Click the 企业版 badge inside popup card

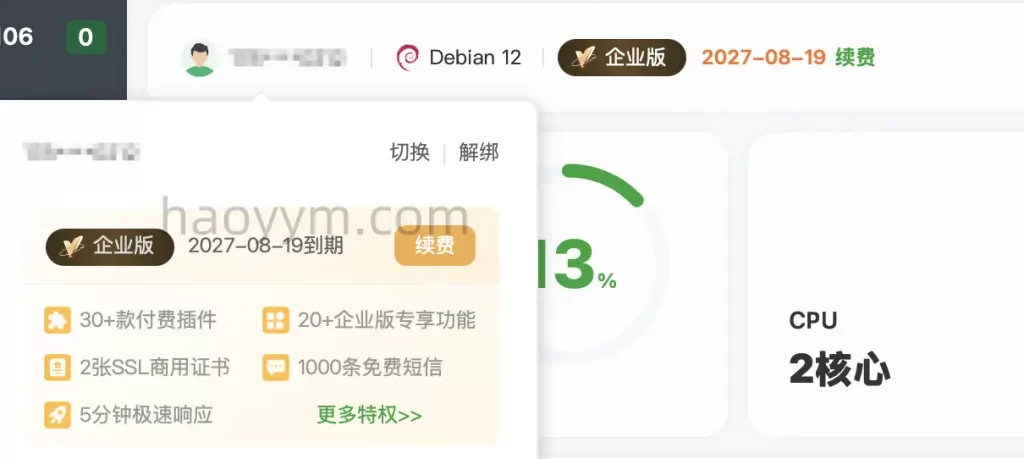tap(110, 247)
